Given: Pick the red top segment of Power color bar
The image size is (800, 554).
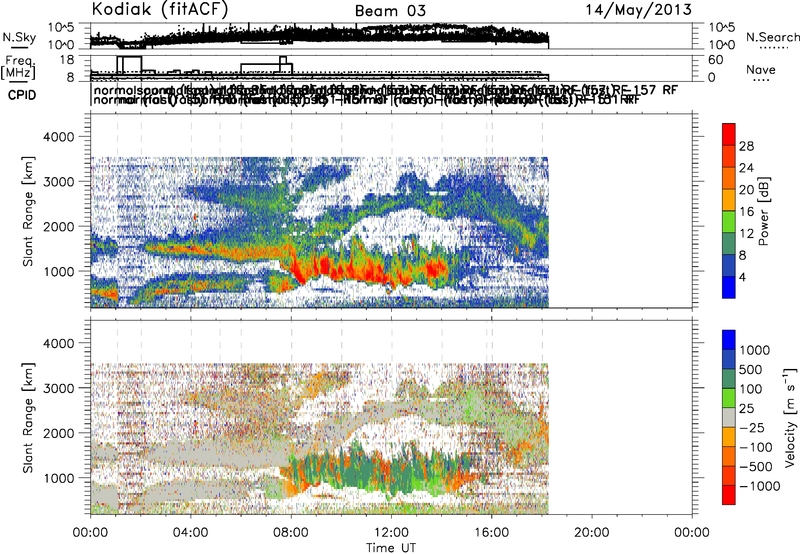Looking at the screenshot, I should (729, 135).
